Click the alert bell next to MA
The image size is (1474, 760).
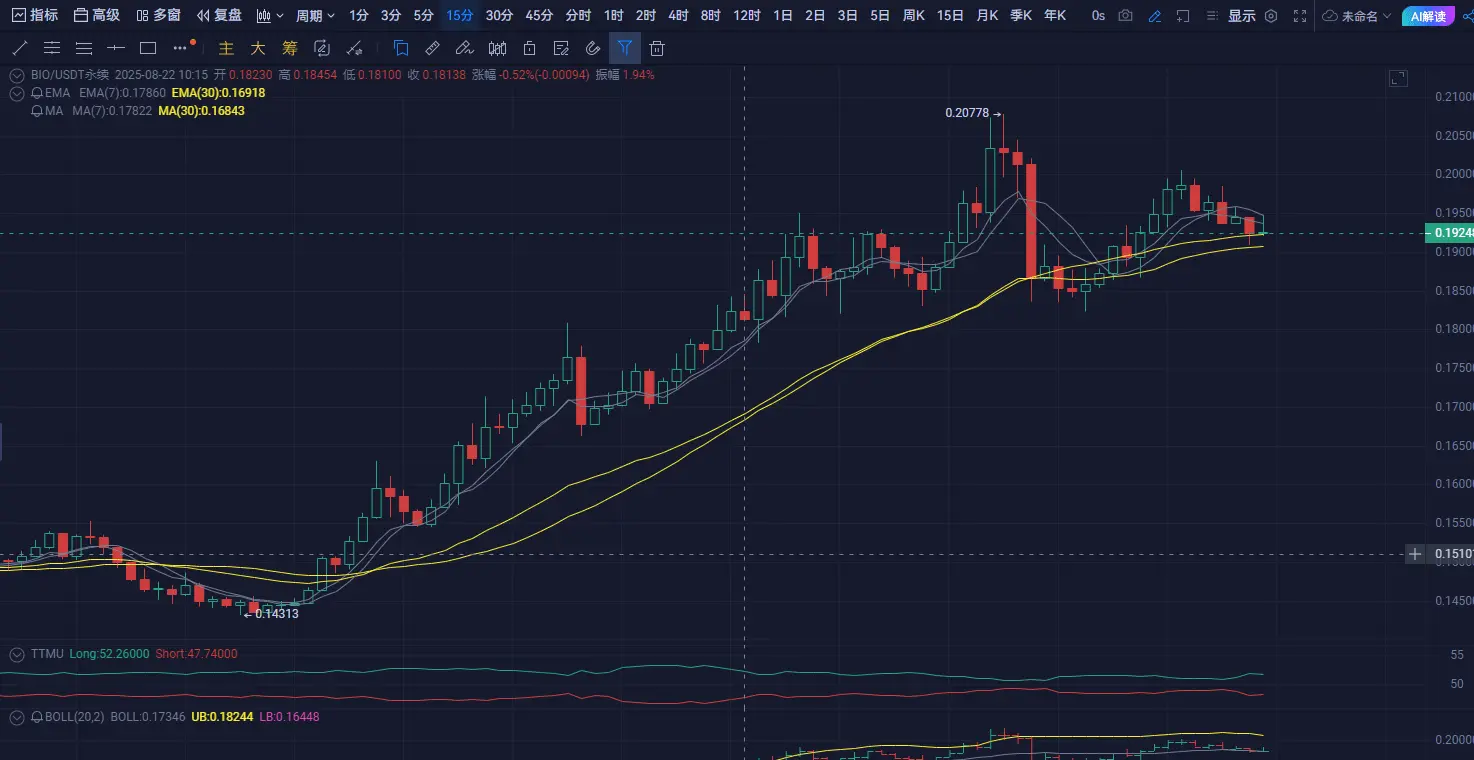tap(37, 111)
